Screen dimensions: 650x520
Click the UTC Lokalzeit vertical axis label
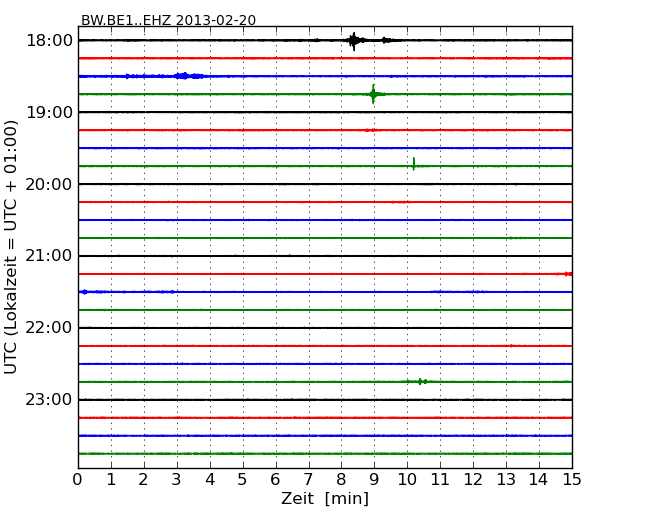11,247
